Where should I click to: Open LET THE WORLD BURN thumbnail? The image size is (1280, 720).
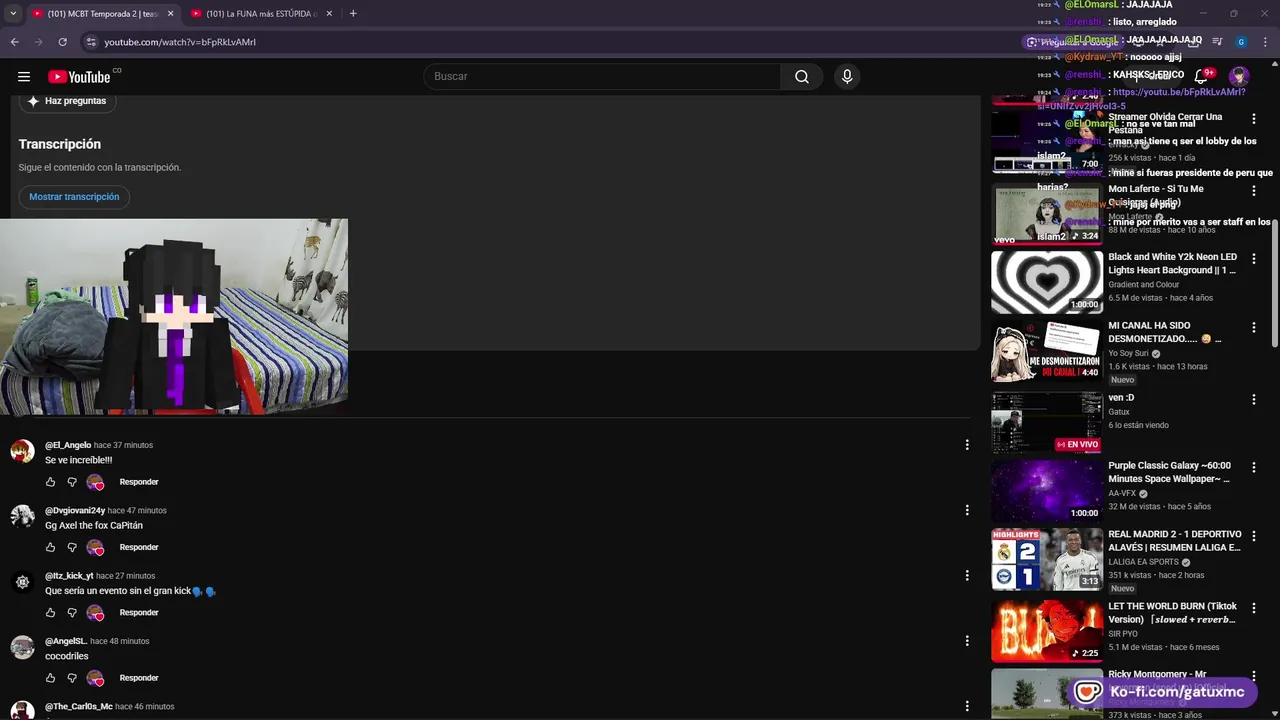1046,631
